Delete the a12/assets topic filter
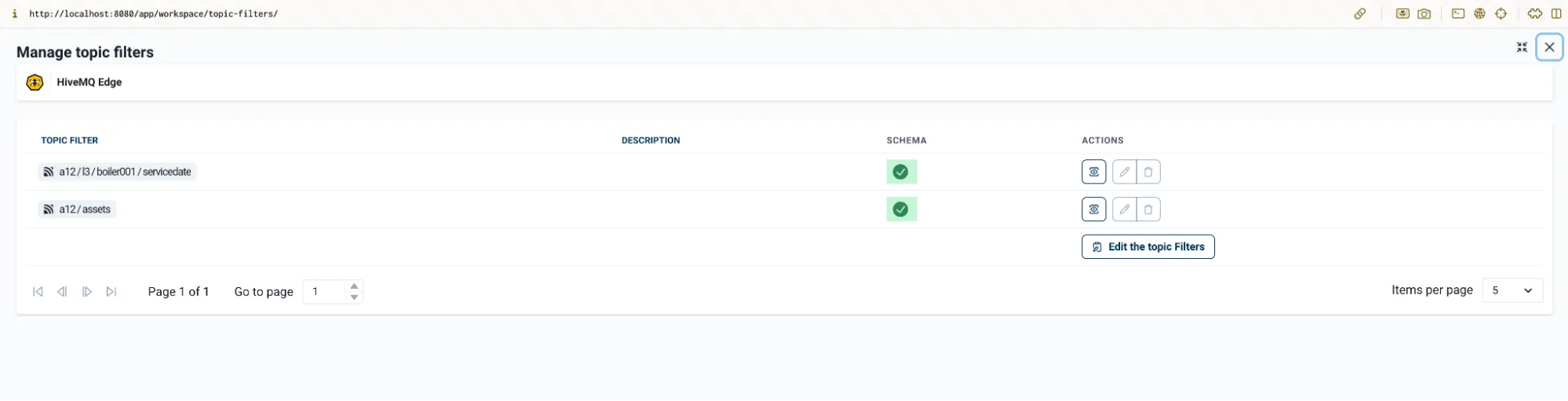Image resolution: width=1568 pixels, height=401 pixels. 1148,210
